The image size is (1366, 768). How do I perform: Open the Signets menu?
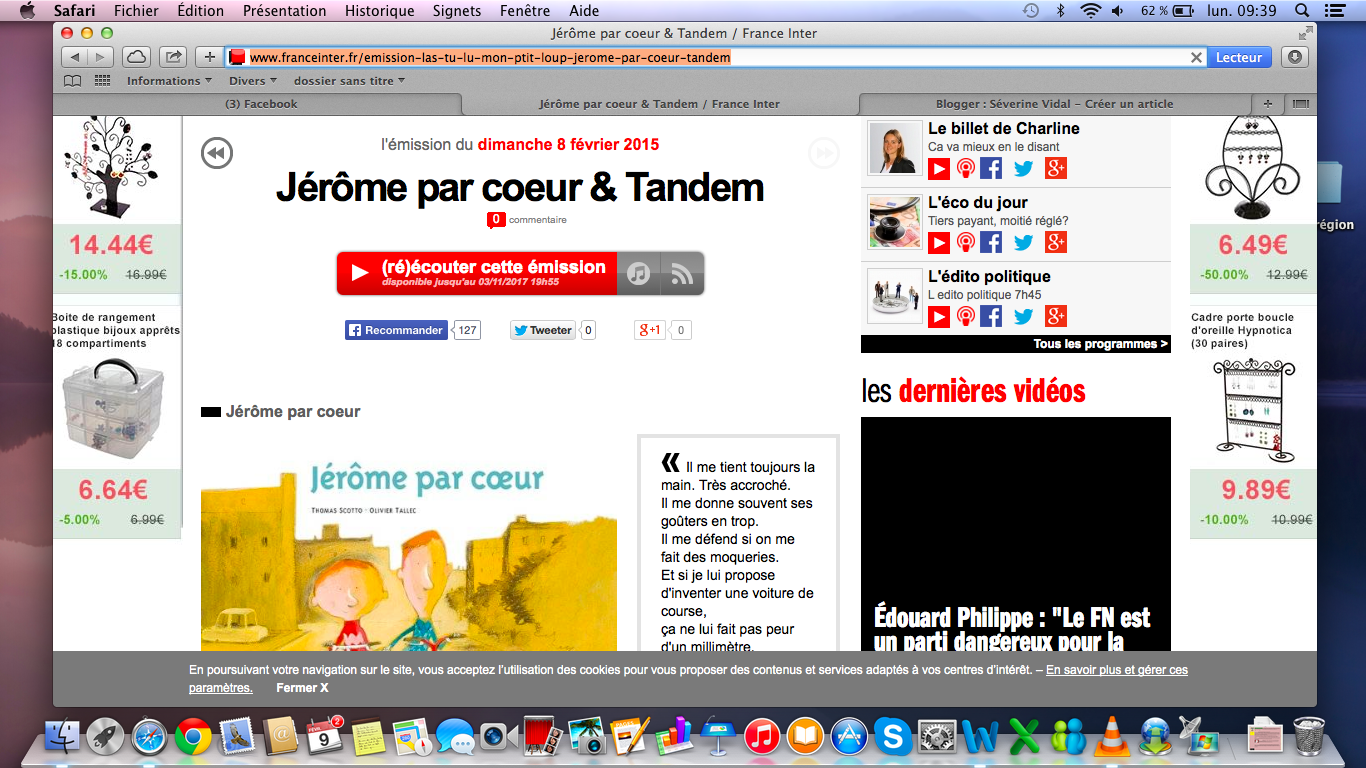coord(457,11)
